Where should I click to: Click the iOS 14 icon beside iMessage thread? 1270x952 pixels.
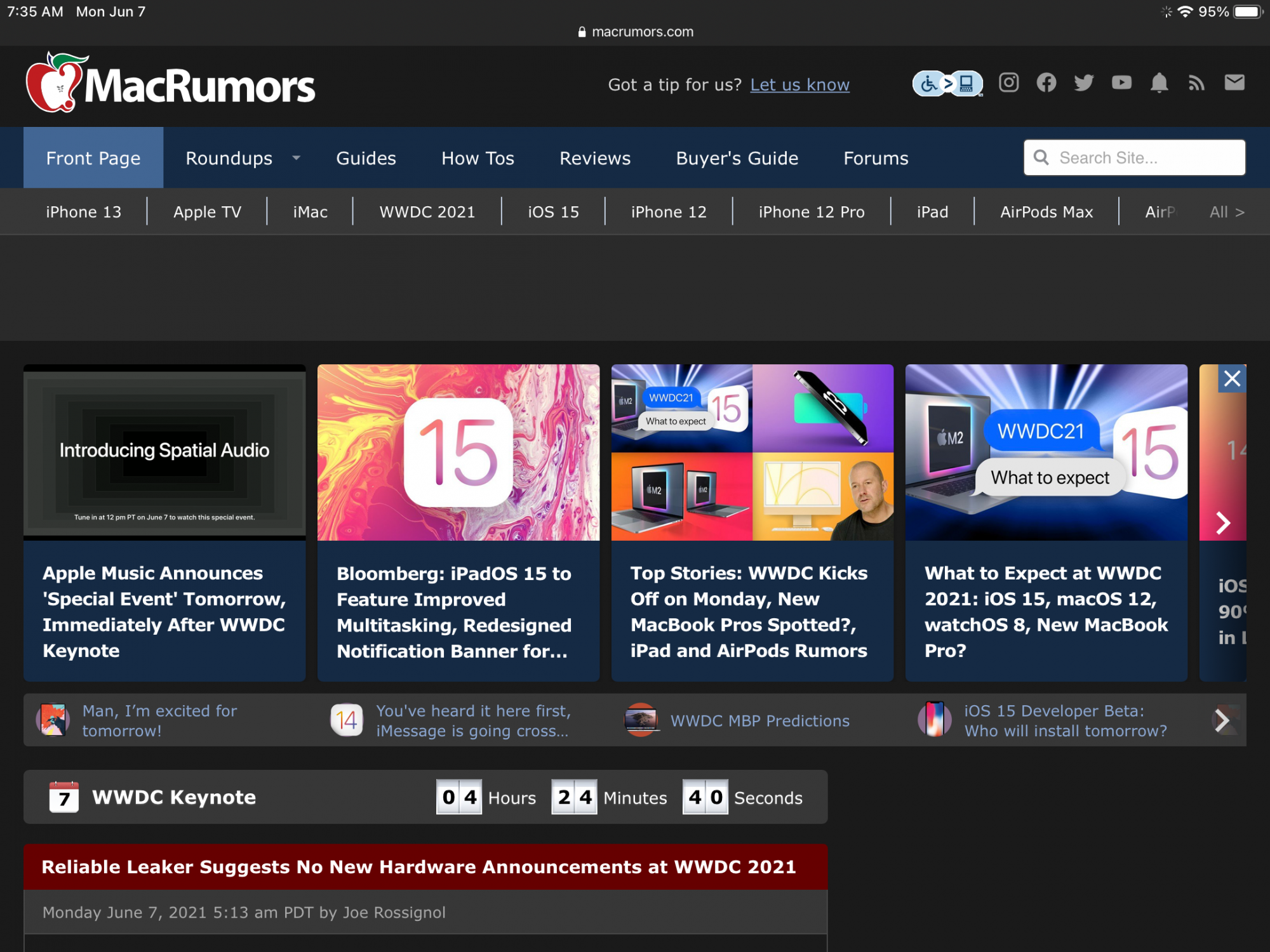(347, 720)
